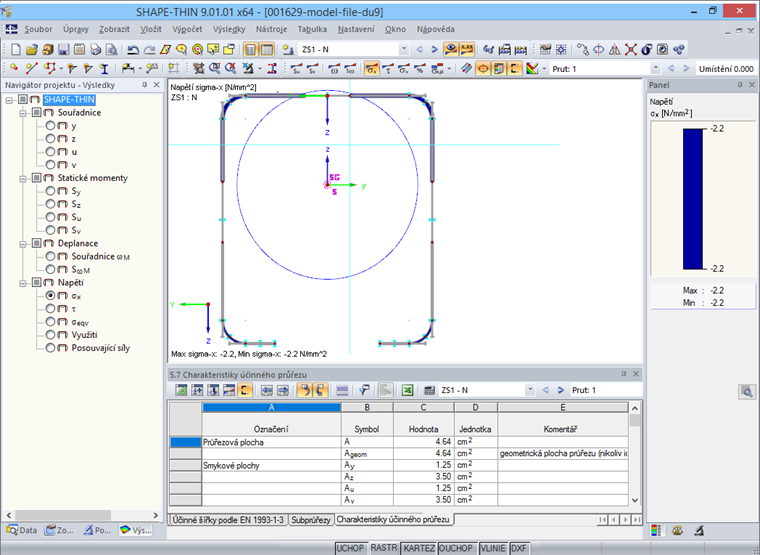Viewport: 760px width, 555px height.
Task: Click the Excel export icon in table toolbar
Action: 408,390
